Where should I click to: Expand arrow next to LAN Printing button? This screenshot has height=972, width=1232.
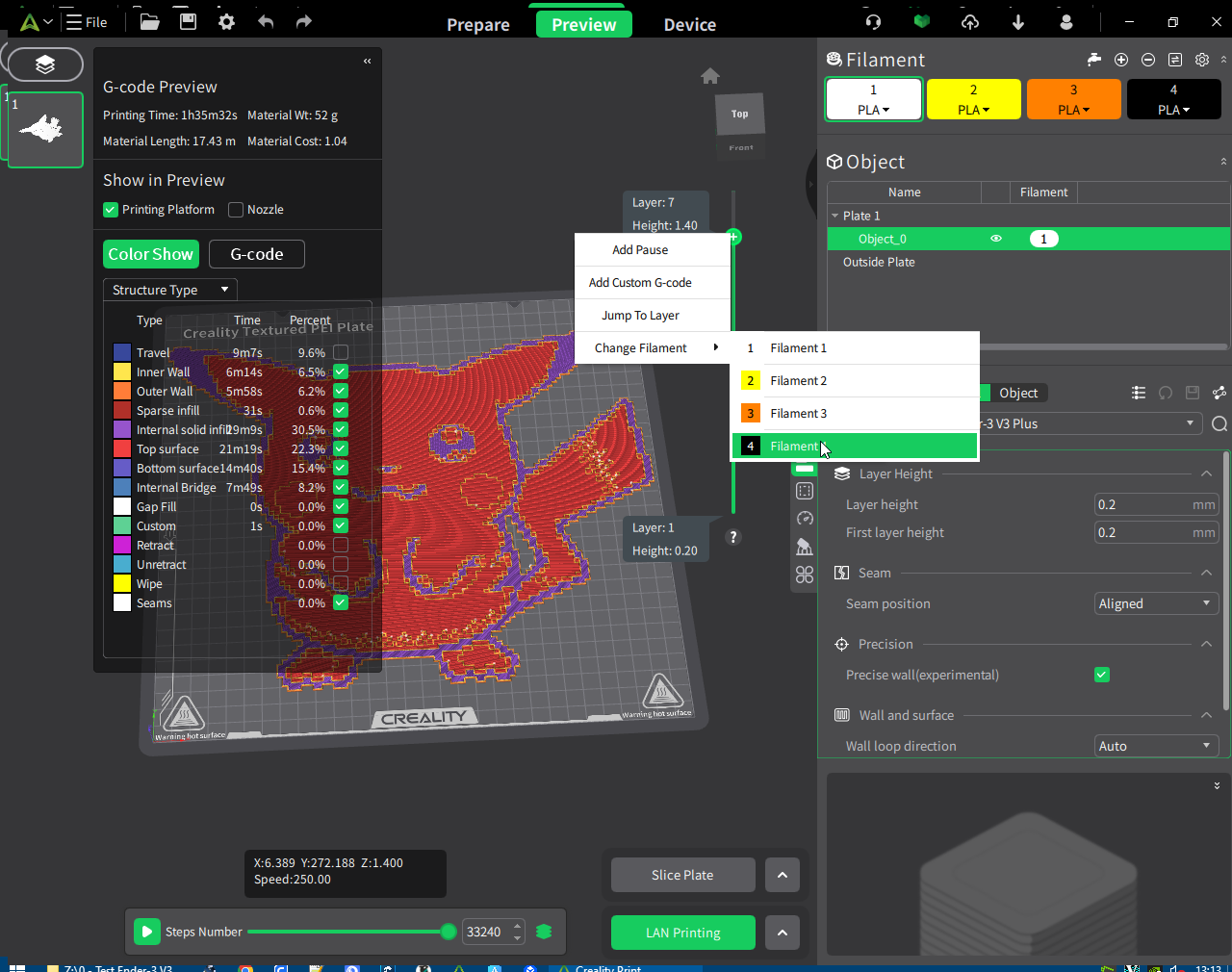coord(783,933)
